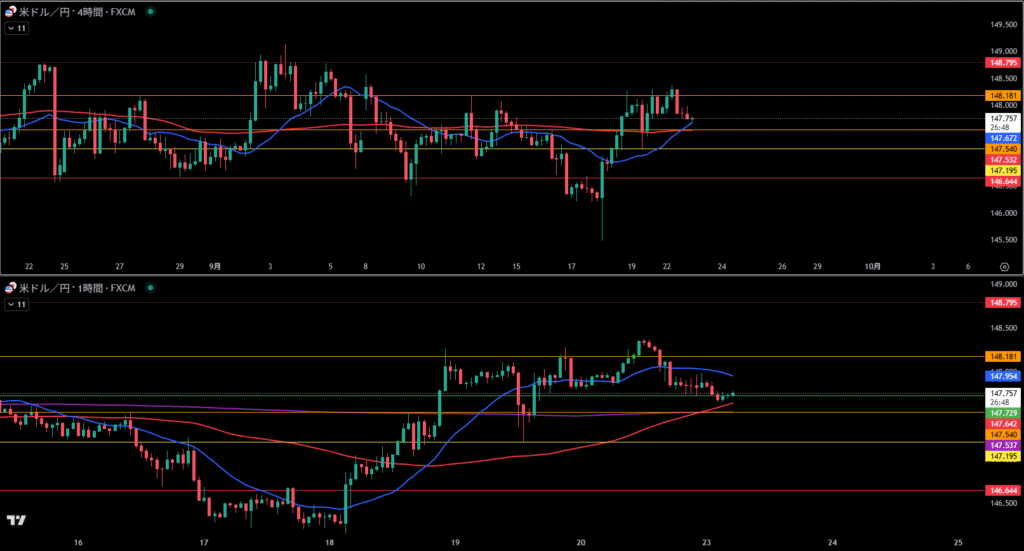Click the USD/JPY flag icon on 4-hour chart

[x=11, y=12]
